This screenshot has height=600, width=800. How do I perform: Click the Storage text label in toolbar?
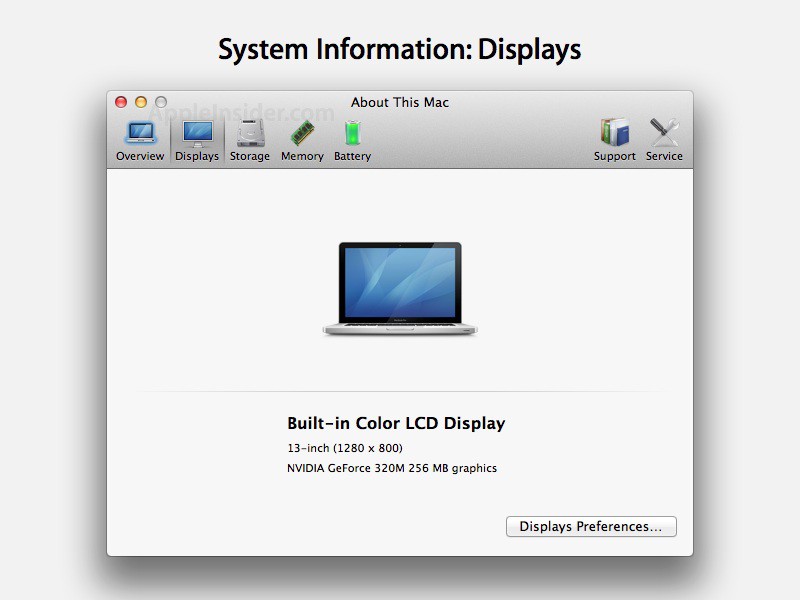click(x=250, y=156)
